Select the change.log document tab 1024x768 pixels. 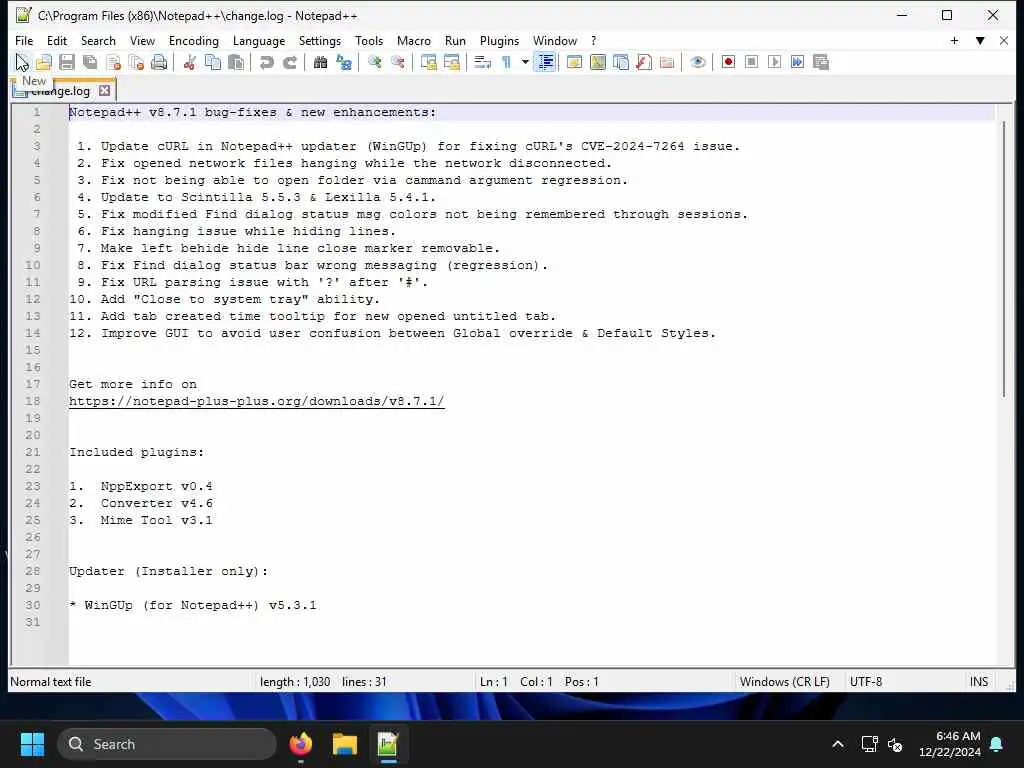tap(61, 91)
